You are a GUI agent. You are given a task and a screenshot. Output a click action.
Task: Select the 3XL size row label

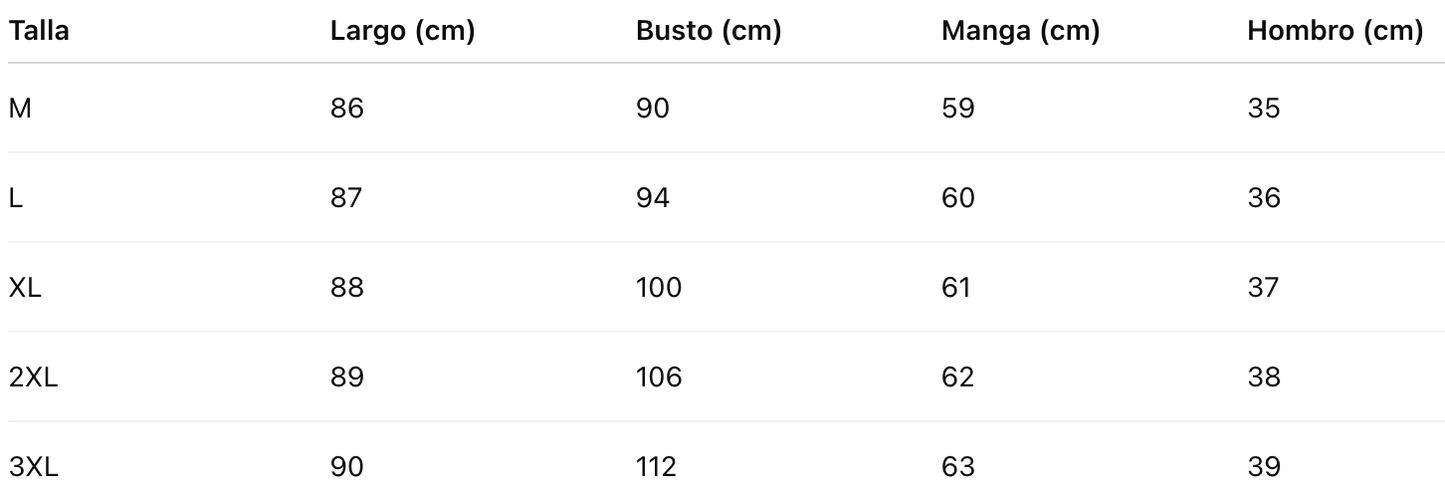point(34,467)
